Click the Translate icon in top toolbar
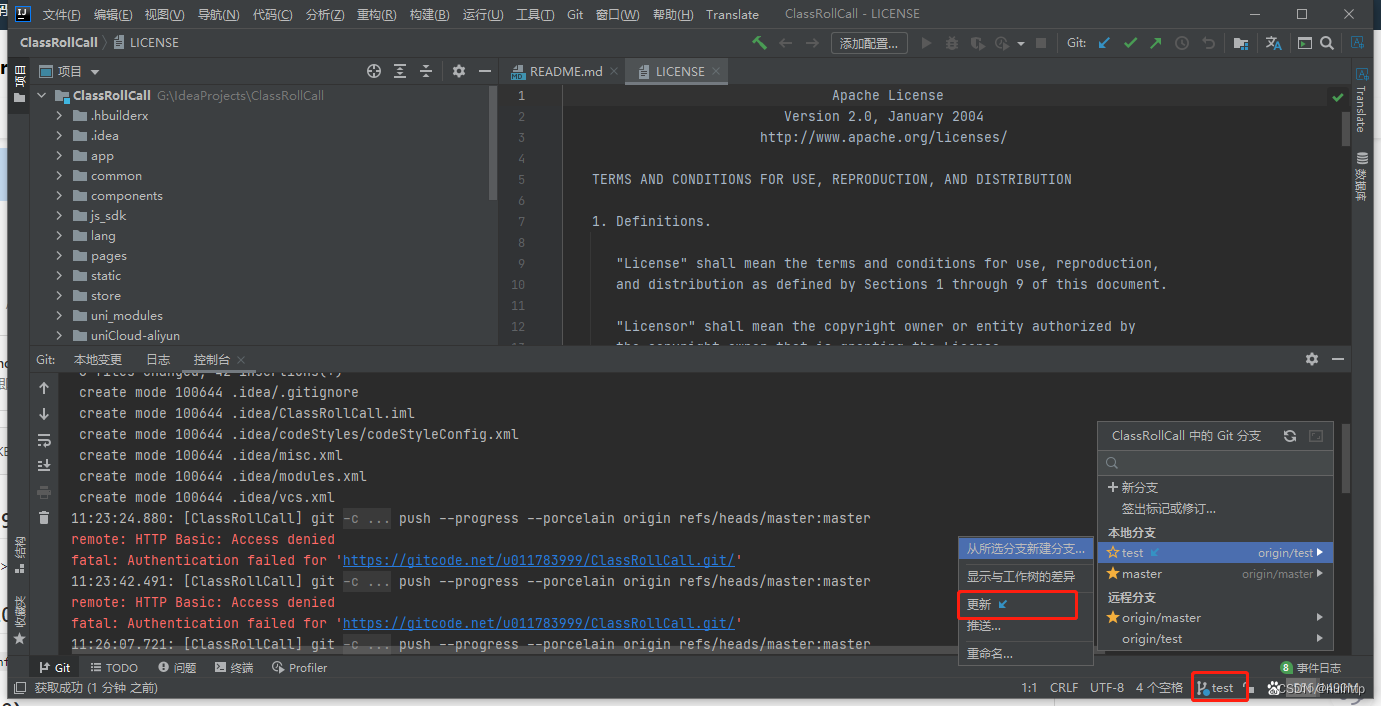The image size is (1381, 706). pyautogui.click(x=1273, y=43)
